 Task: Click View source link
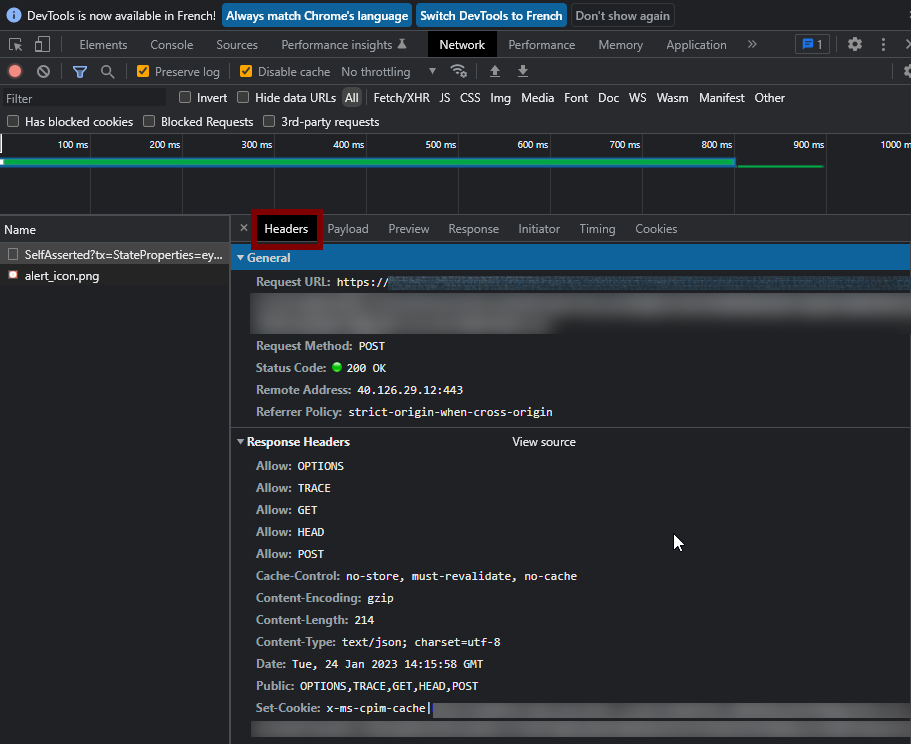[x=544, y=442]
